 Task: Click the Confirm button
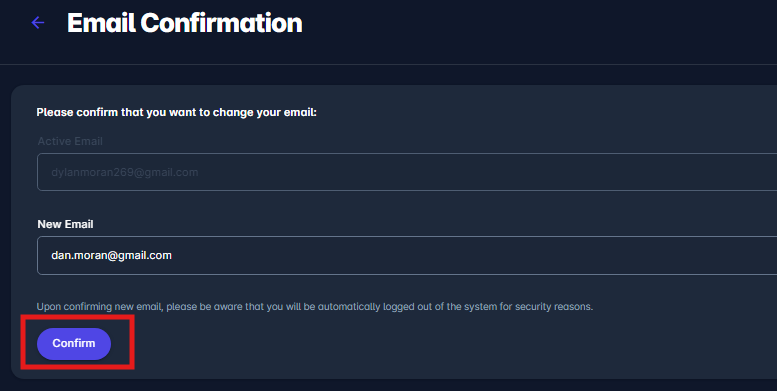pos(74,343)
